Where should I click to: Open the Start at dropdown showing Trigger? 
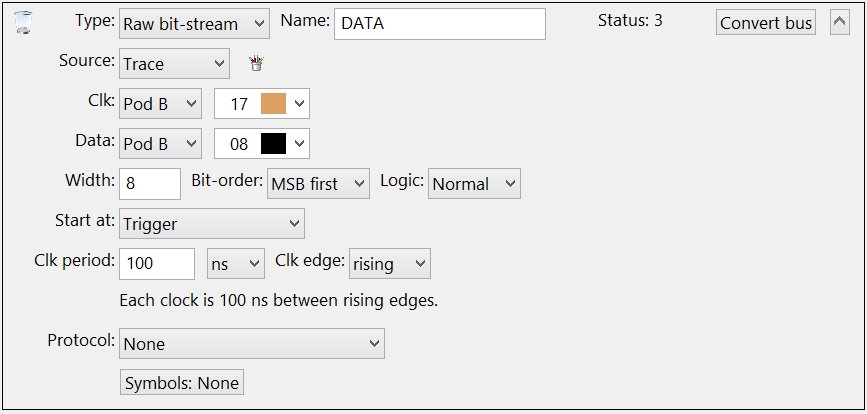[x=212, y=223]
